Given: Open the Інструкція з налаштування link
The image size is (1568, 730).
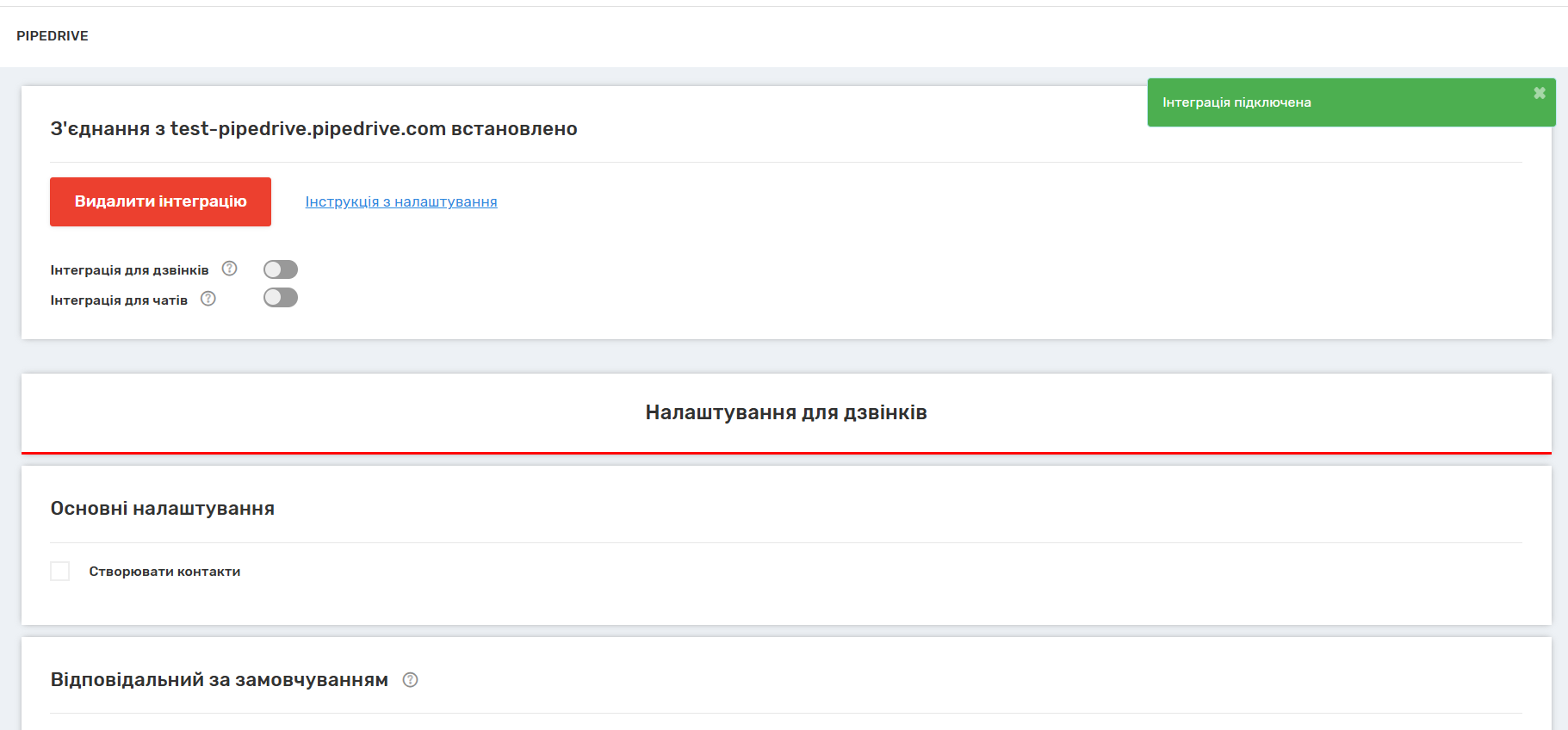Looking at the screenshot, I should pos(401,201).
